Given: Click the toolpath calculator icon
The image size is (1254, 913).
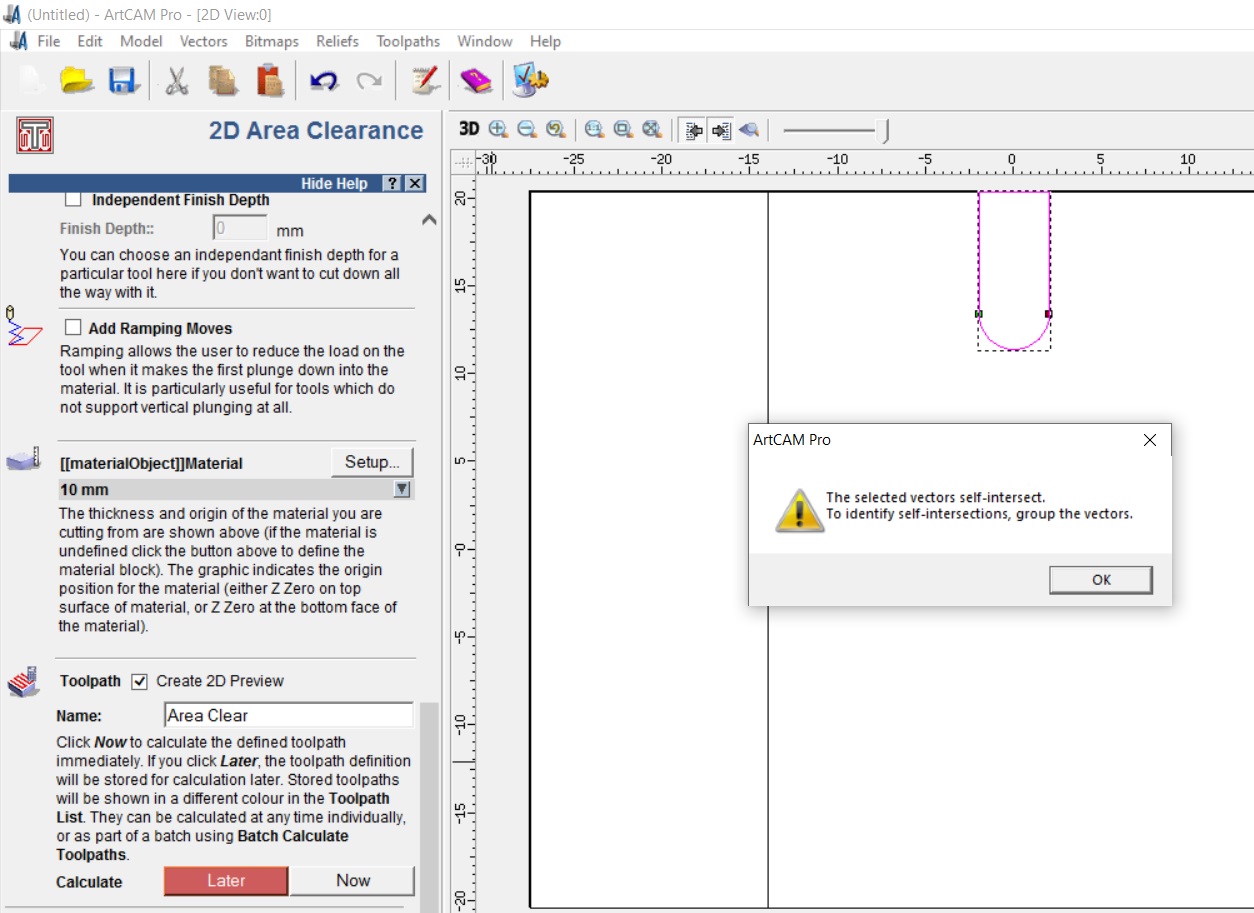Looking at the screenshot, I should 23,682.
